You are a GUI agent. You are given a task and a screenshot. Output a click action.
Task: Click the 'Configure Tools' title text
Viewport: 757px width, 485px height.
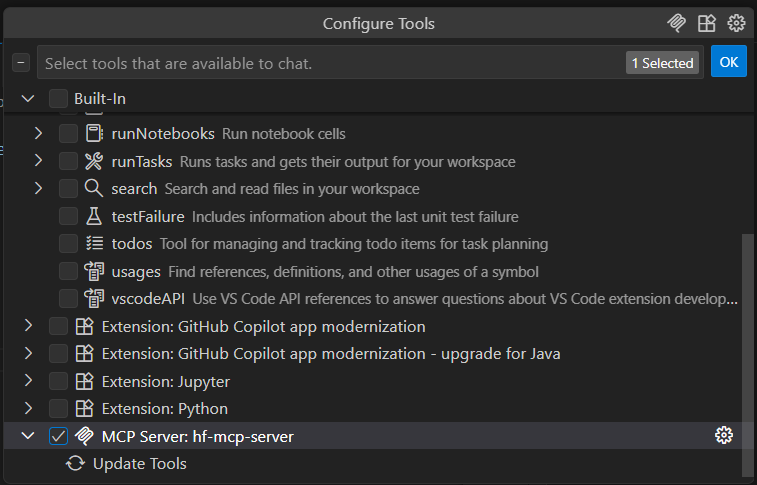pos(378,24)
